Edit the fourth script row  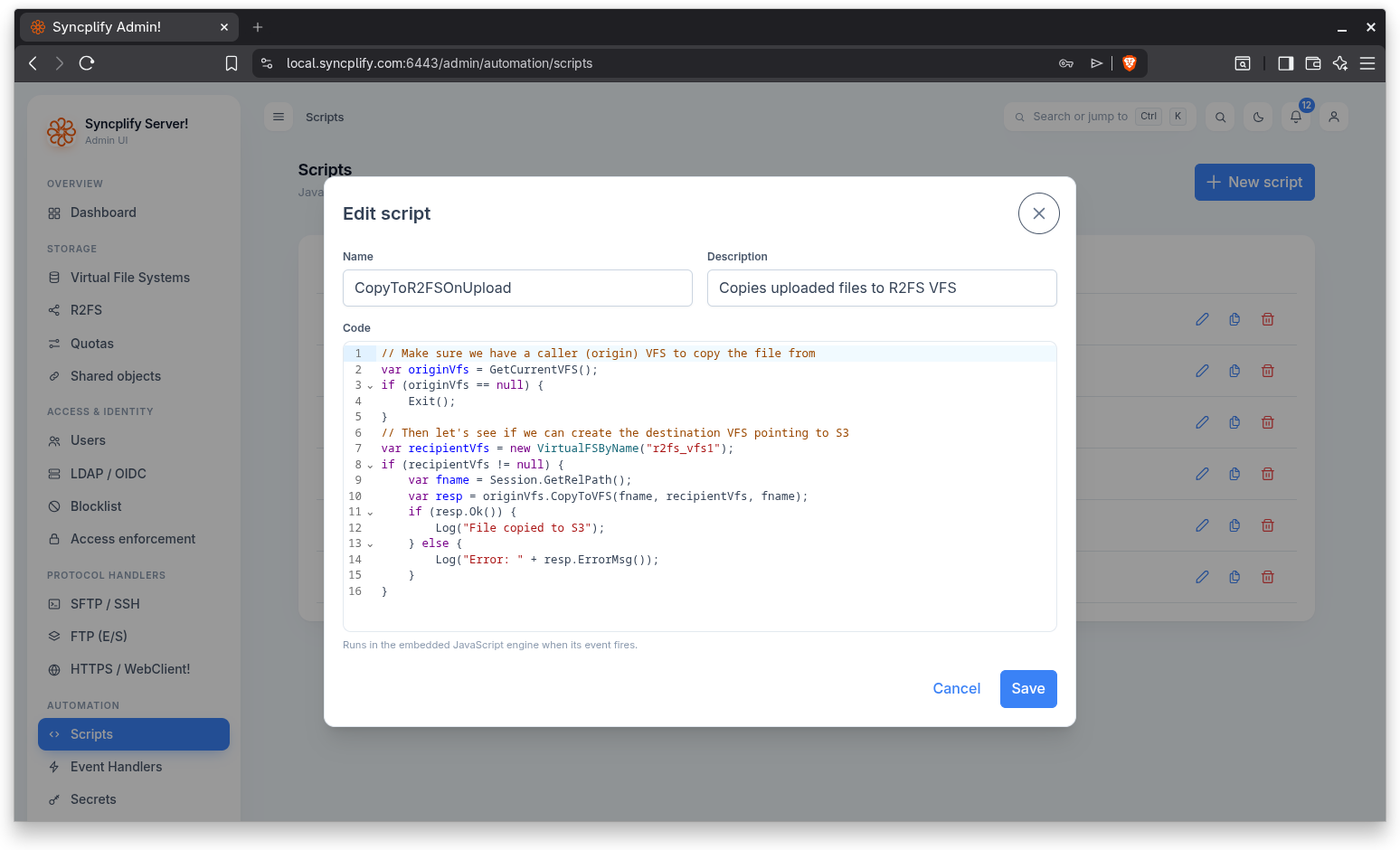1202,474
